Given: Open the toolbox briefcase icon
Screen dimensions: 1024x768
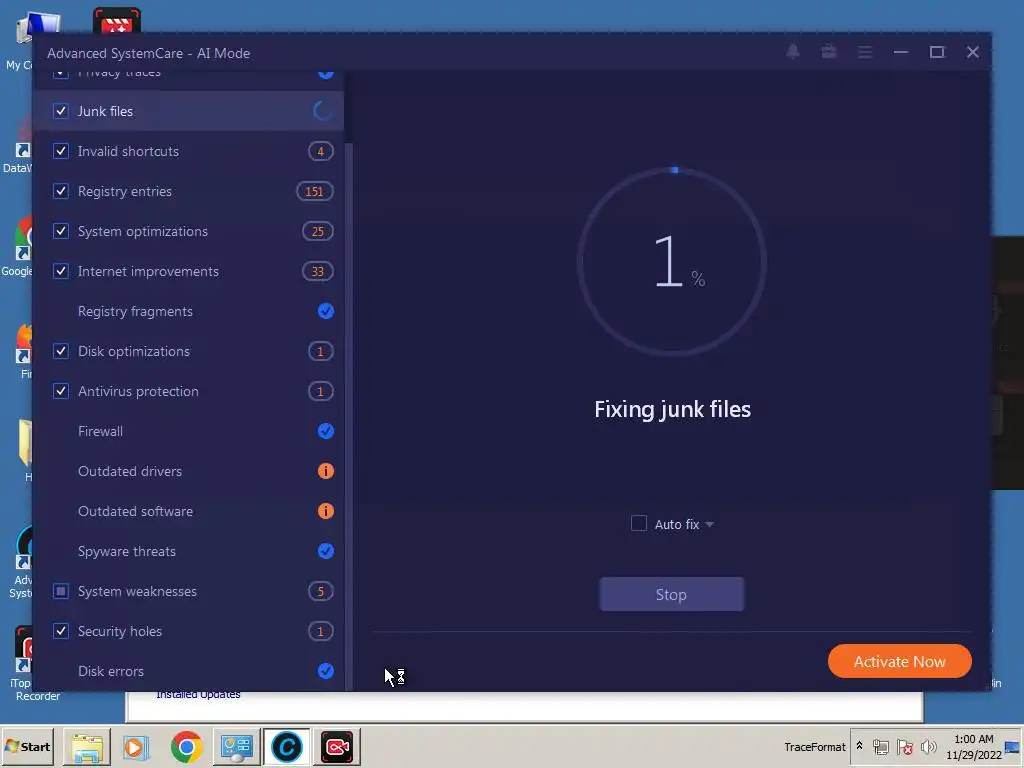Looking at the screenshot, I should [829, 52].
